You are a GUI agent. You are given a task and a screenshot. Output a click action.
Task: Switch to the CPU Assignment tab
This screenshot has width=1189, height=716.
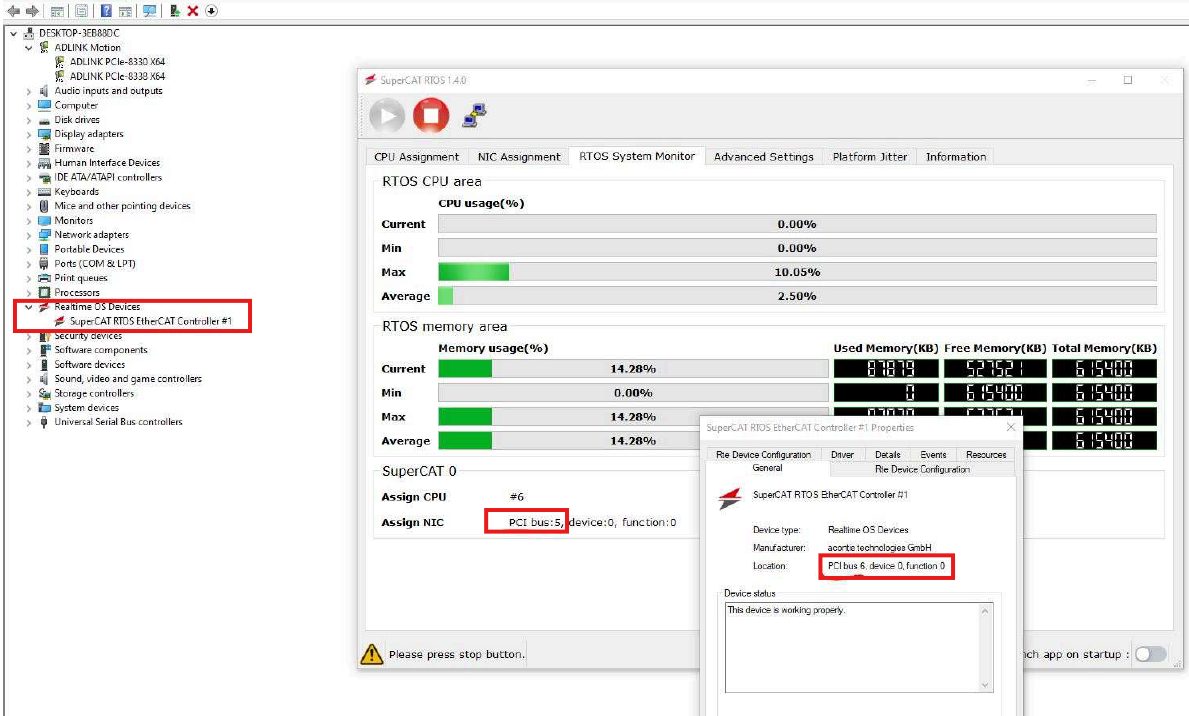click(x=416, y=156)
